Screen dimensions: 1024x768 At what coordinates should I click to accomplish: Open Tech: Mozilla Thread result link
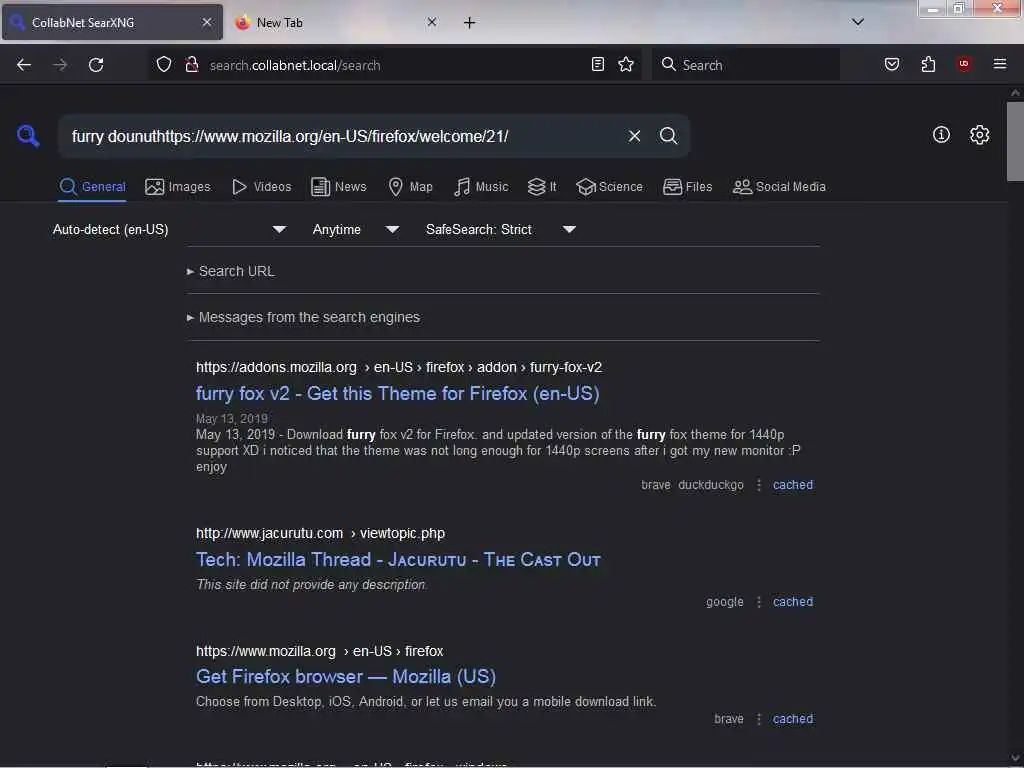click(x=398, y=560)
